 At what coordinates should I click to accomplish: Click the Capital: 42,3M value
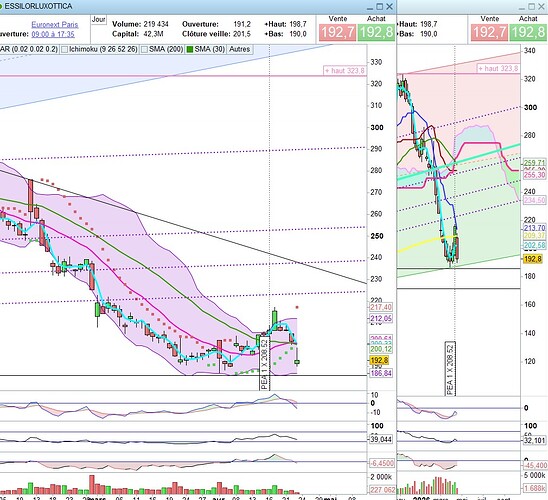click(x=137, y=34)
